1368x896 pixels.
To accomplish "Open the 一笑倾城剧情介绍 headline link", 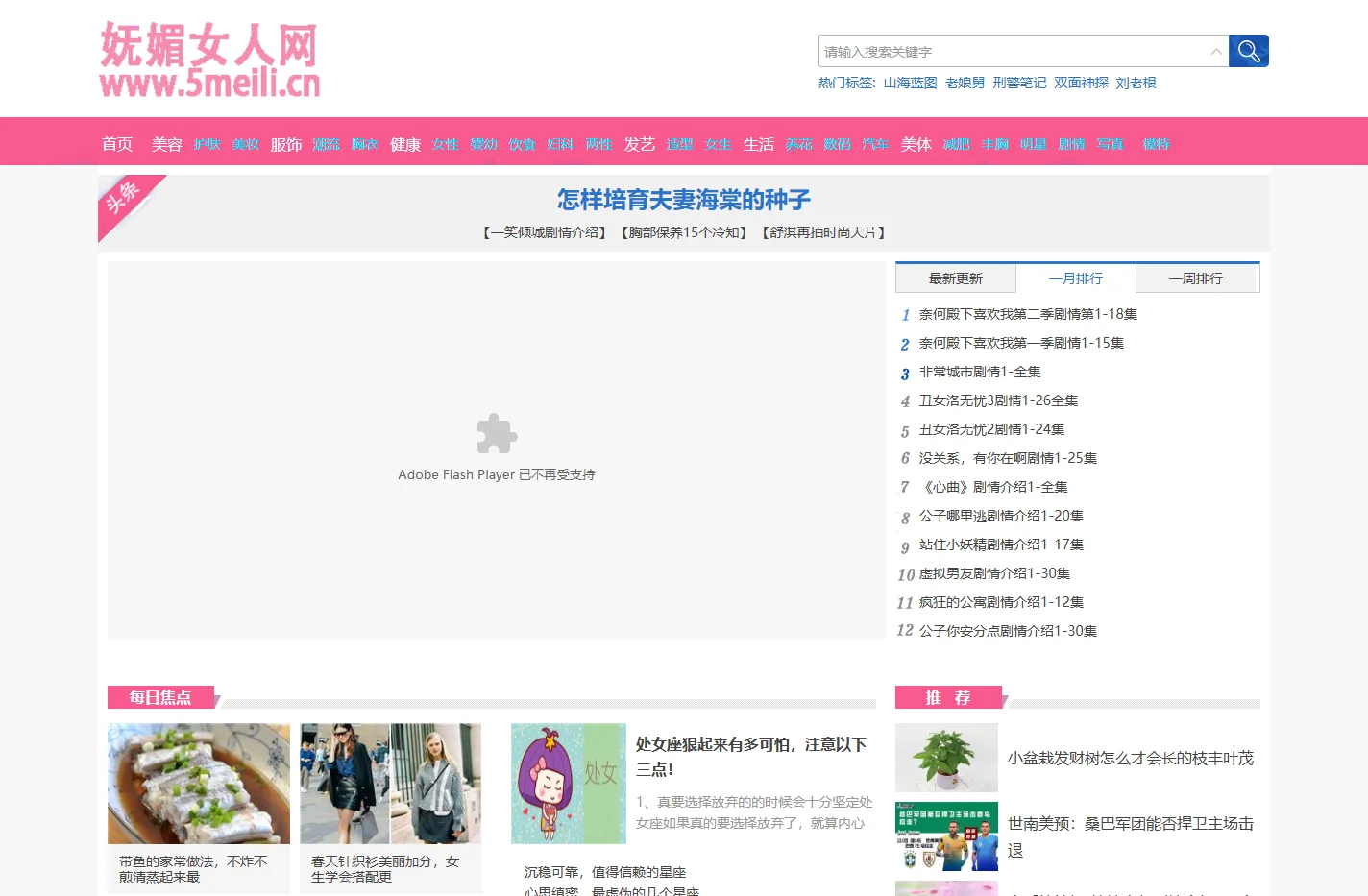I will coord(545,232).
